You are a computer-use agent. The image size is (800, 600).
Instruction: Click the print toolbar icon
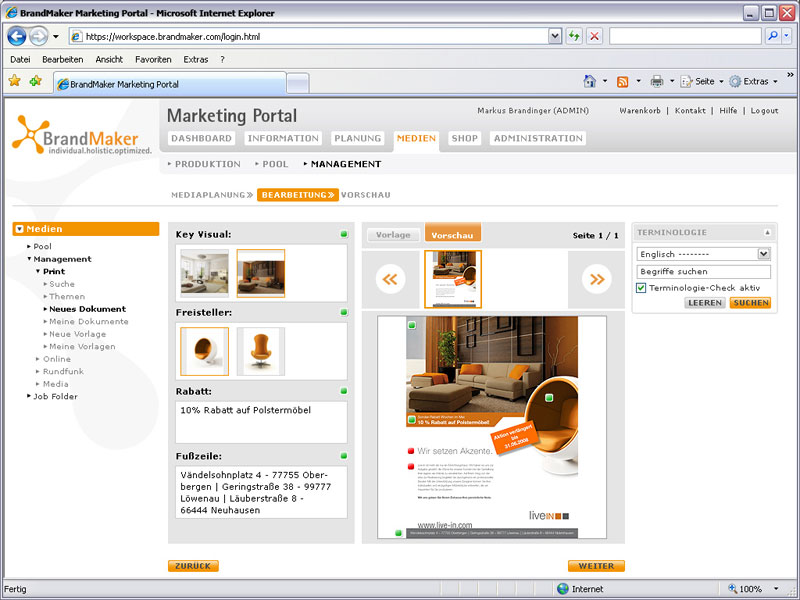[x=657, y=82]
